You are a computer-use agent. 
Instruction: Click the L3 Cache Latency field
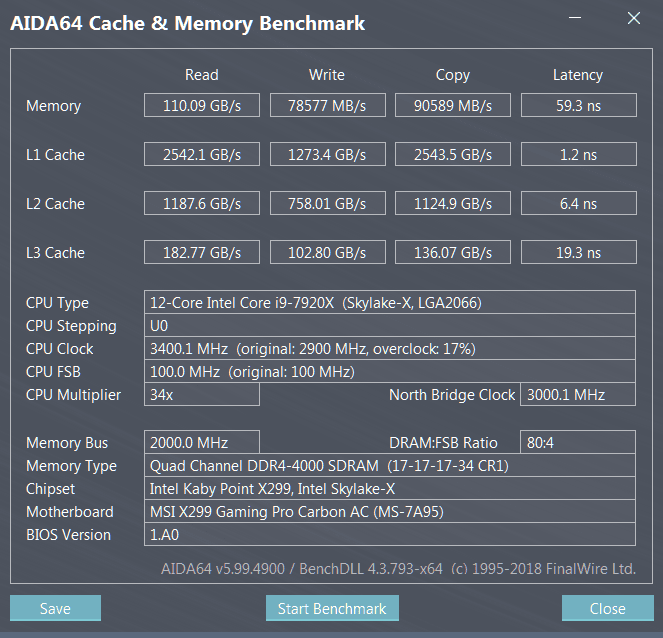click(578, 253)
